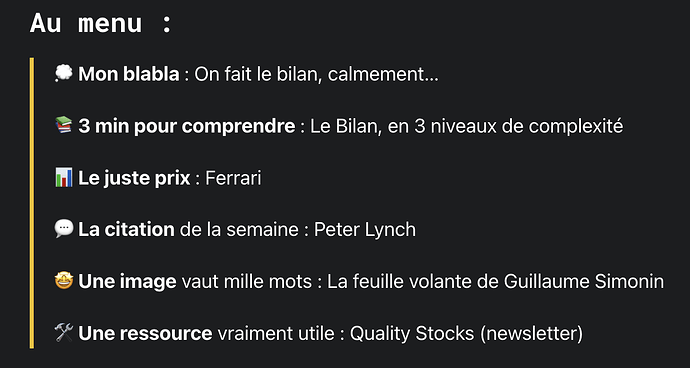Click 'Quality Stocks (newsletter)' text

466,334
